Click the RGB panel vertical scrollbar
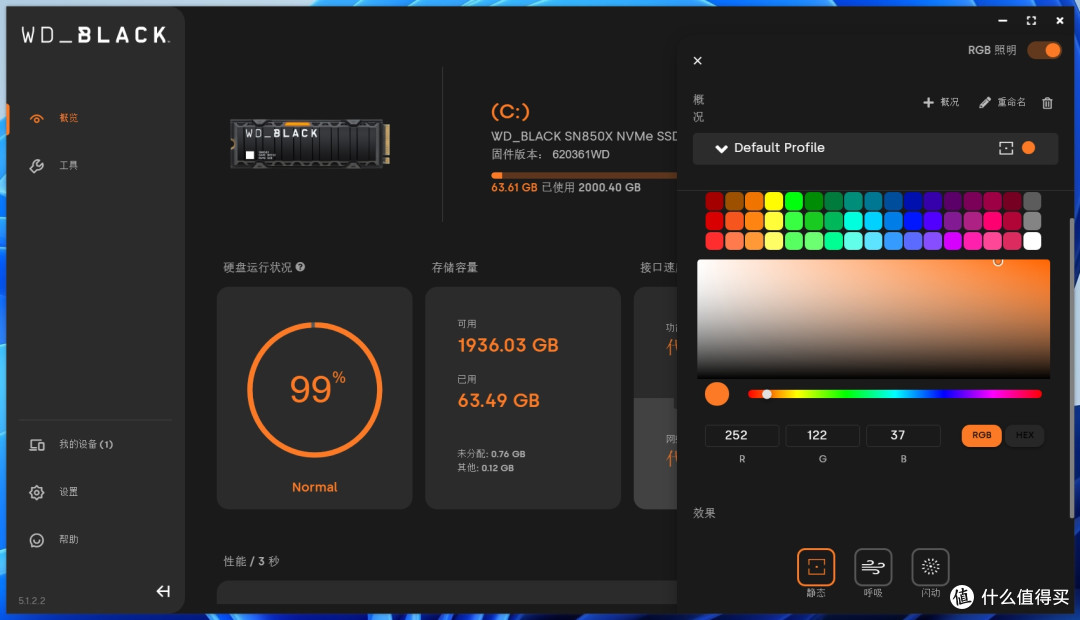Screen dimensions: 1080x620 tap(1071, 369)
